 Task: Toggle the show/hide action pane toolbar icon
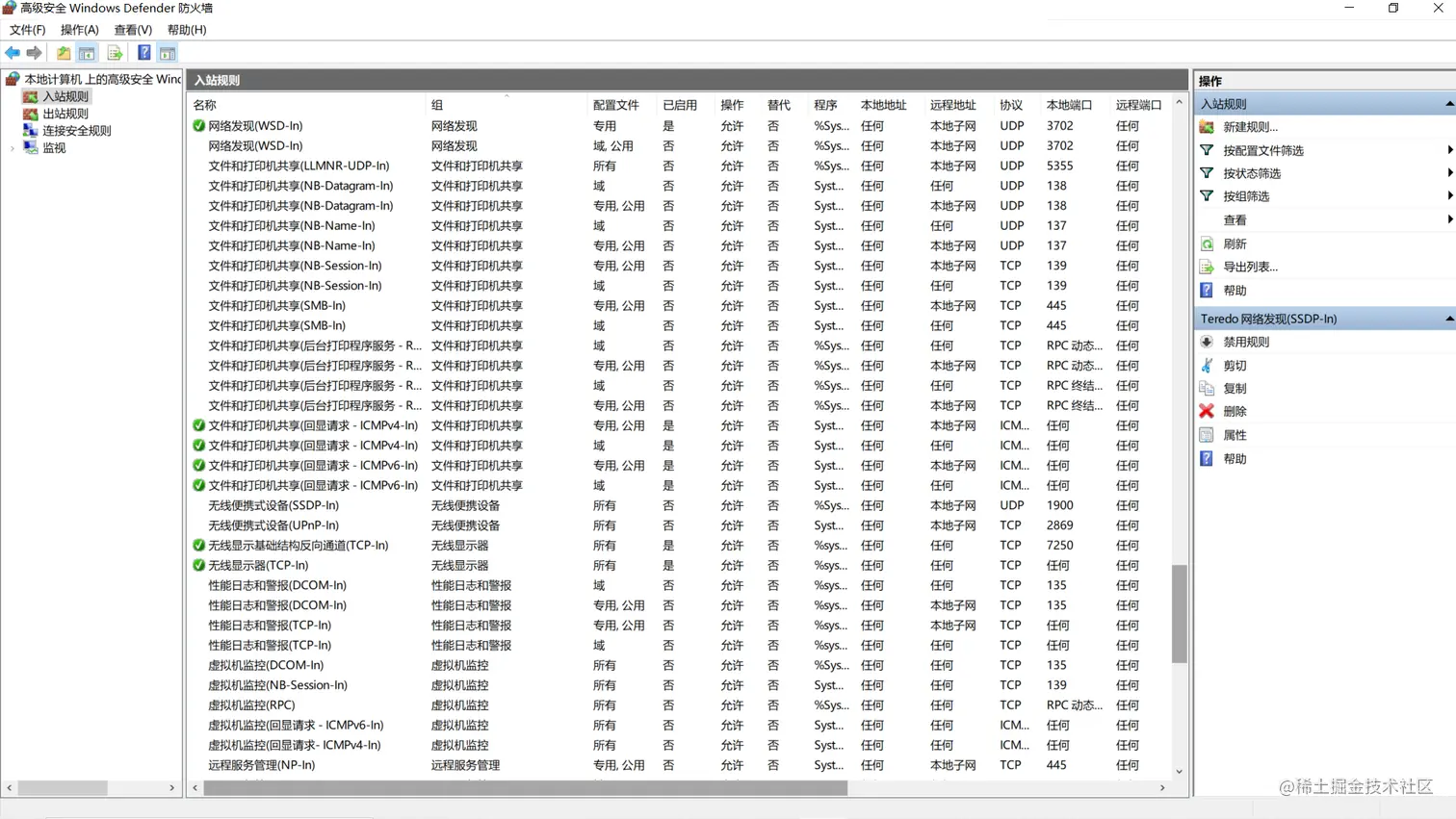coord(168,53)
